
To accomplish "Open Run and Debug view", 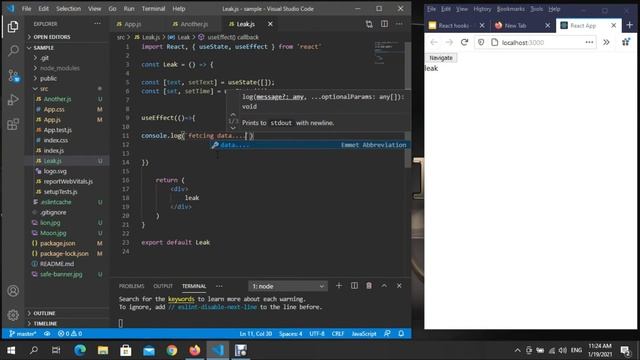I will point(13,100).
